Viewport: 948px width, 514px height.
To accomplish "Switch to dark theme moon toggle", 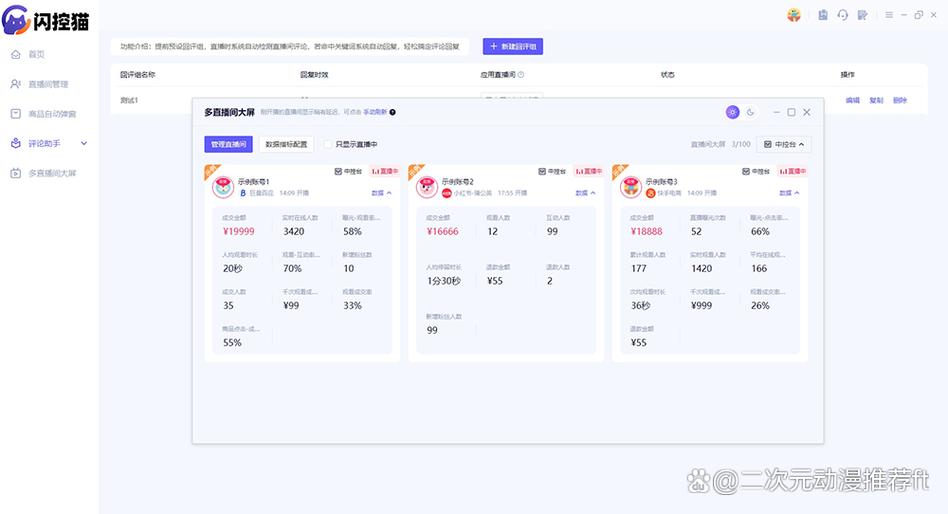I will 751,112.
